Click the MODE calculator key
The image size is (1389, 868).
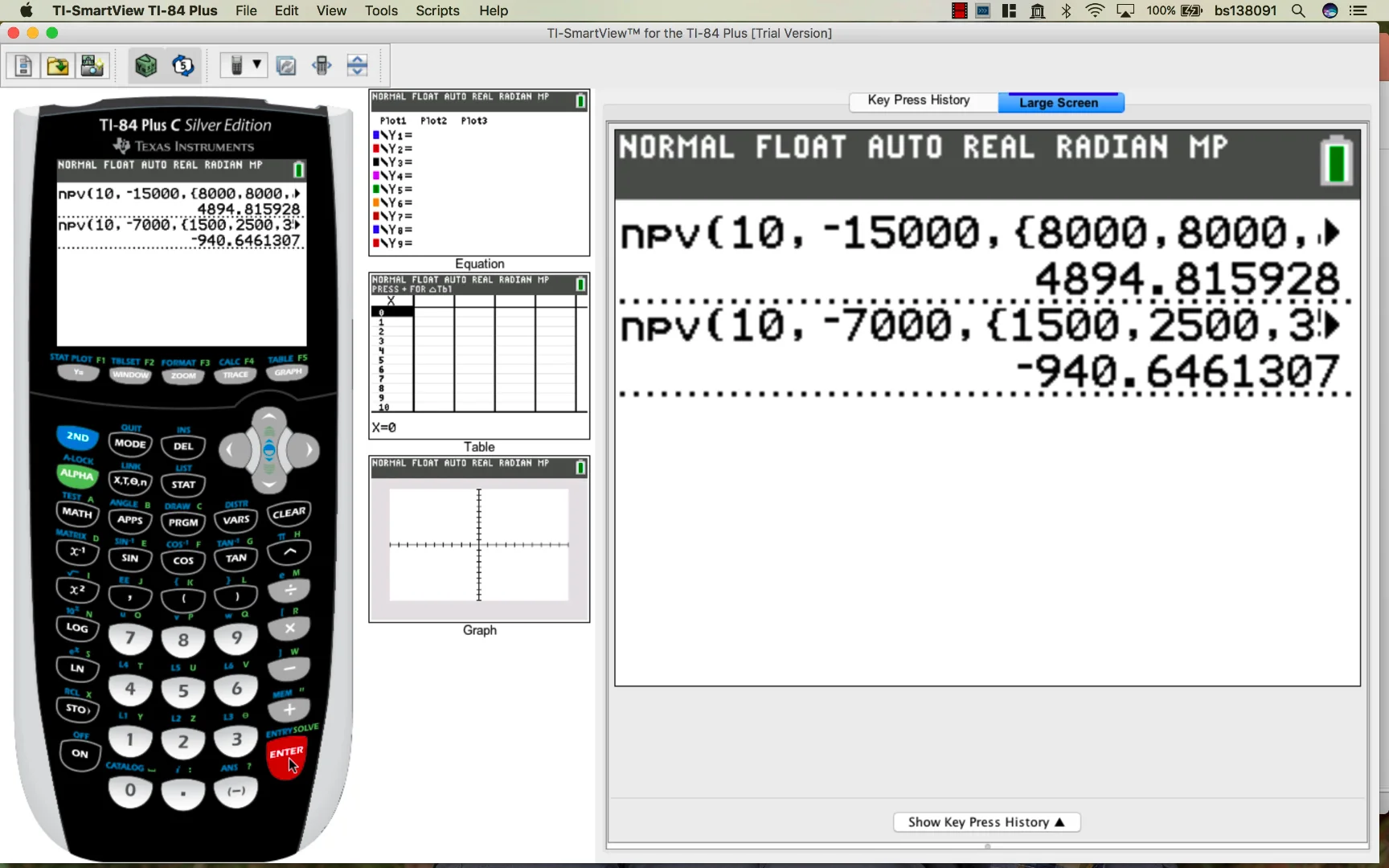click(130, 444)
